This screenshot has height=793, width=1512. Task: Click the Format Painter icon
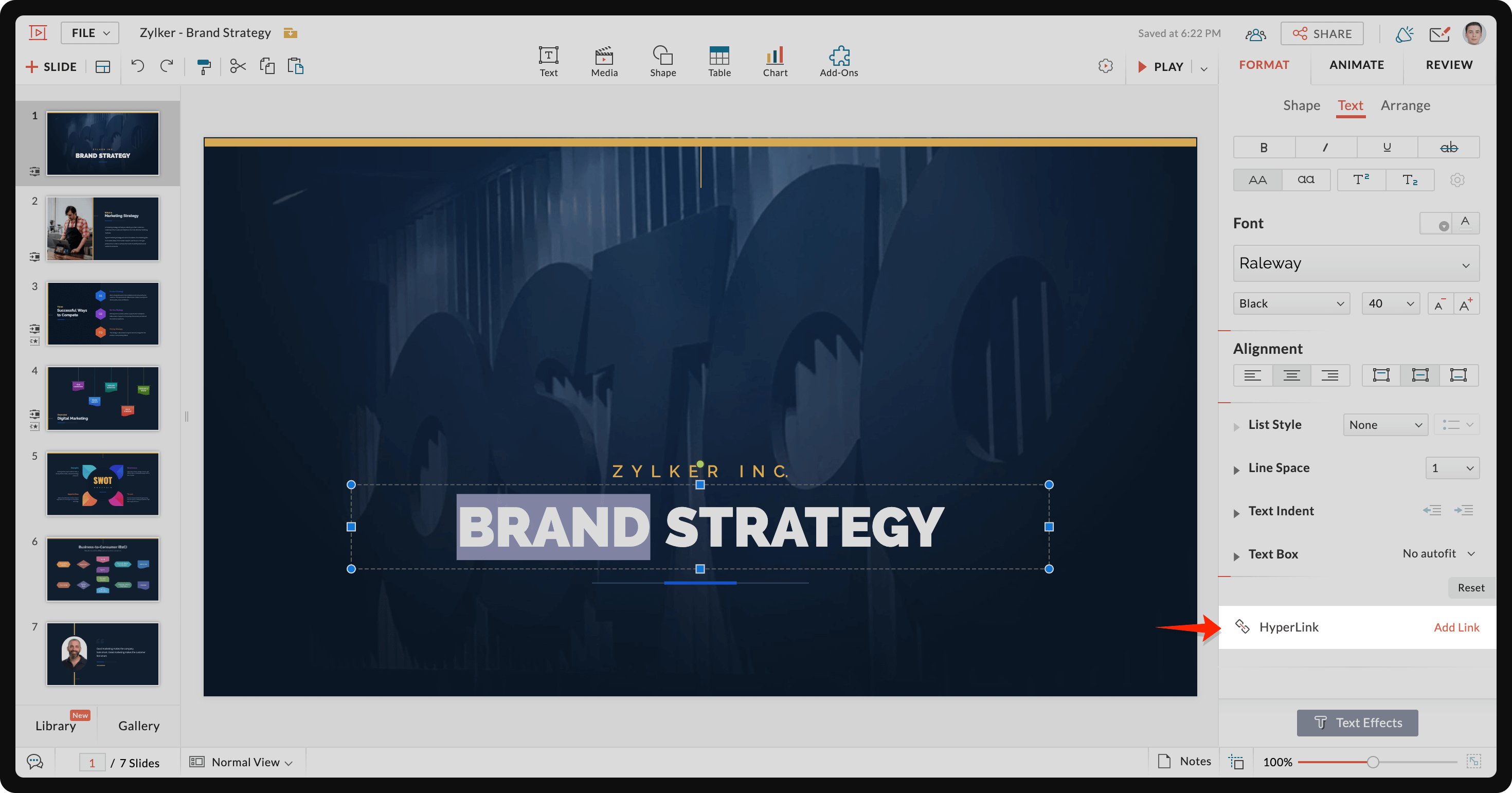(204, 66)
